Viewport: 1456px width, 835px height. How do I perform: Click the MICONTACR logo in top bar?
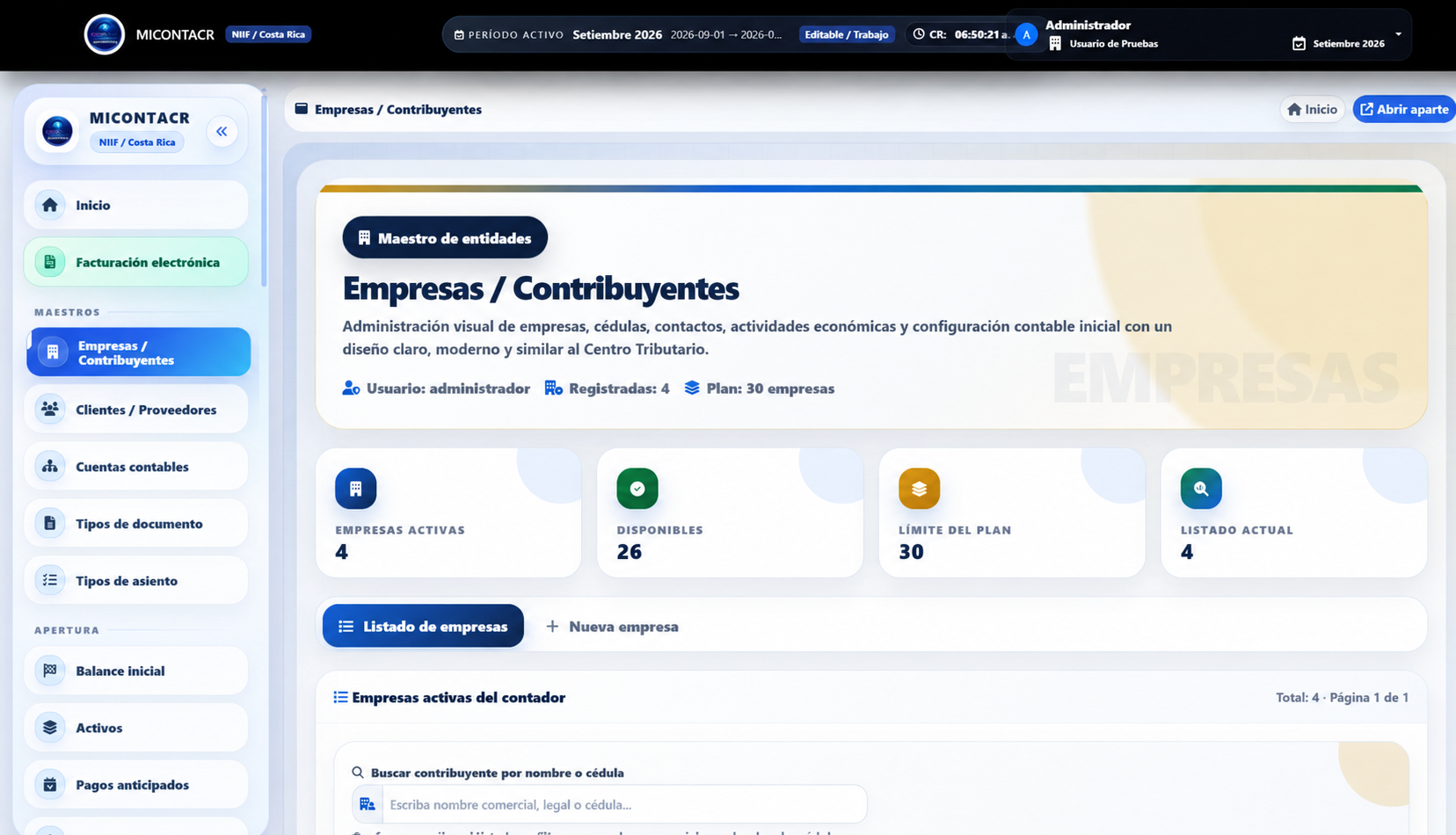(x=105, y=34)
